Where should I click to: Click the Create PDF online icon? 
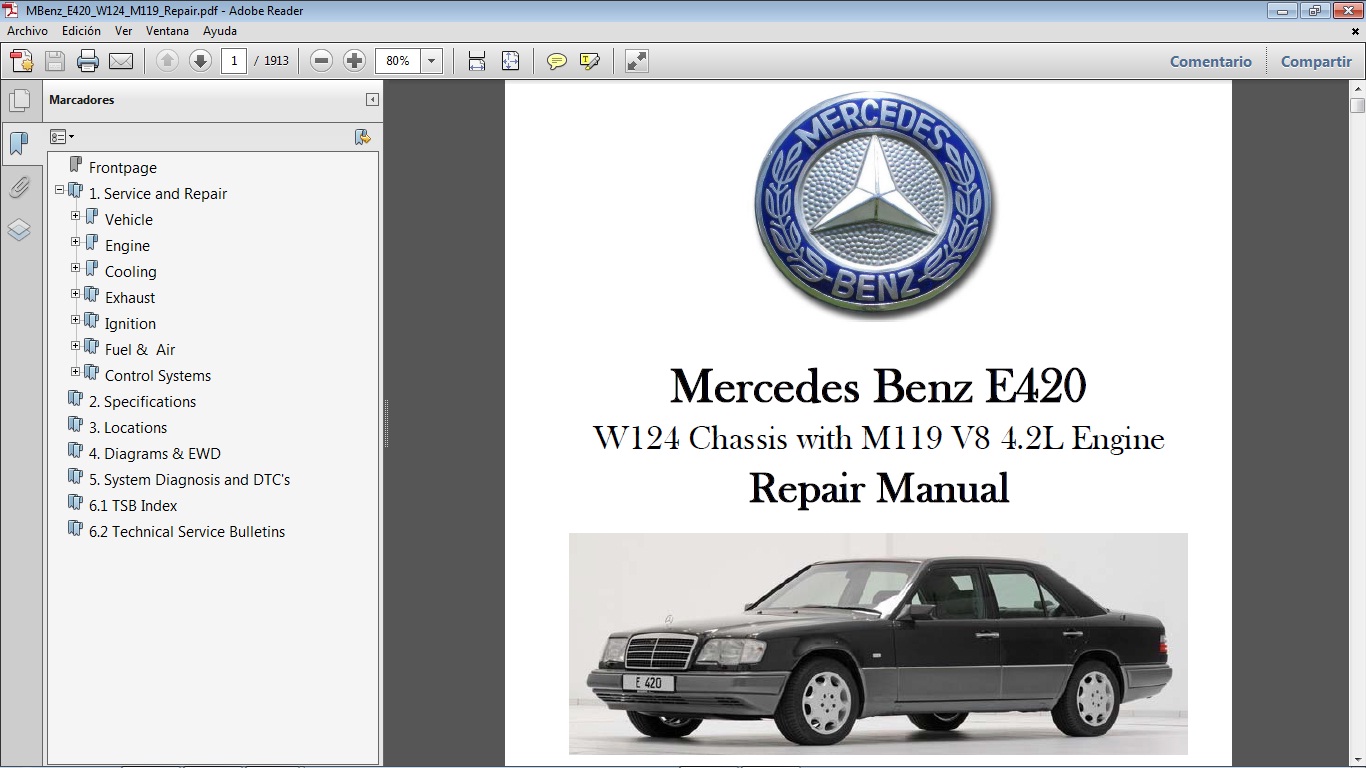22,61
